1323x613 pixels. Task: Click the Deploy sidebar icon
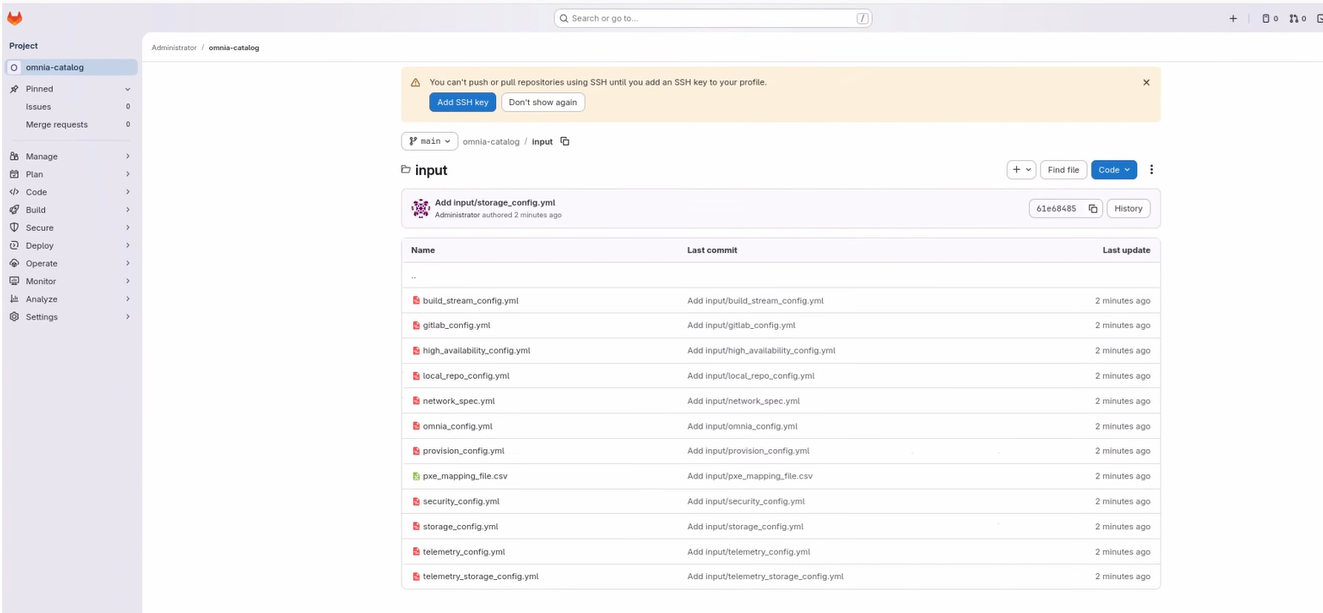14,245
